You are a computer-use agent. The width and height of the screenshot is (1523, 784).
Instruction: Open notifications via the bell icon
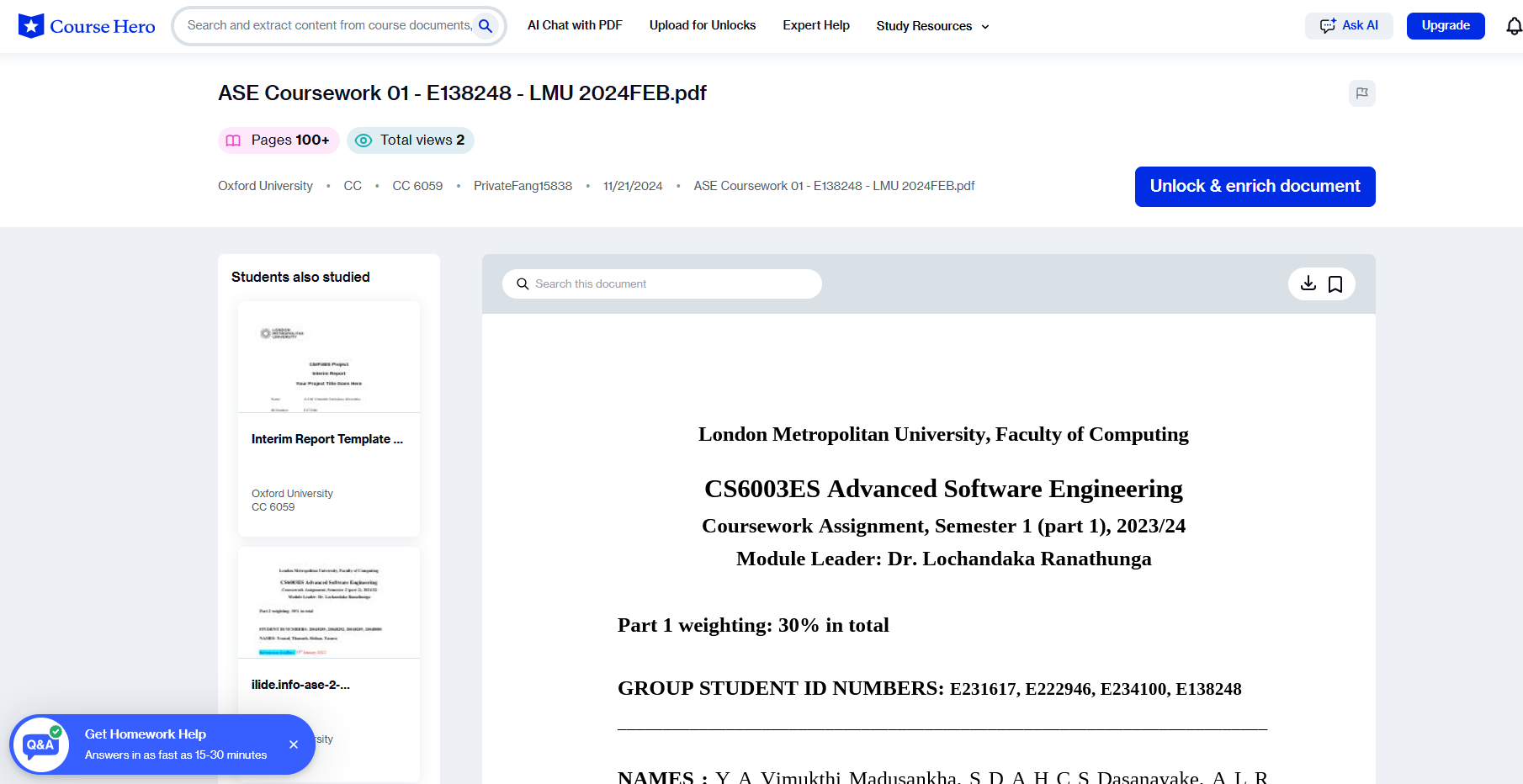pyautogui.click(x=1513, y=25)
